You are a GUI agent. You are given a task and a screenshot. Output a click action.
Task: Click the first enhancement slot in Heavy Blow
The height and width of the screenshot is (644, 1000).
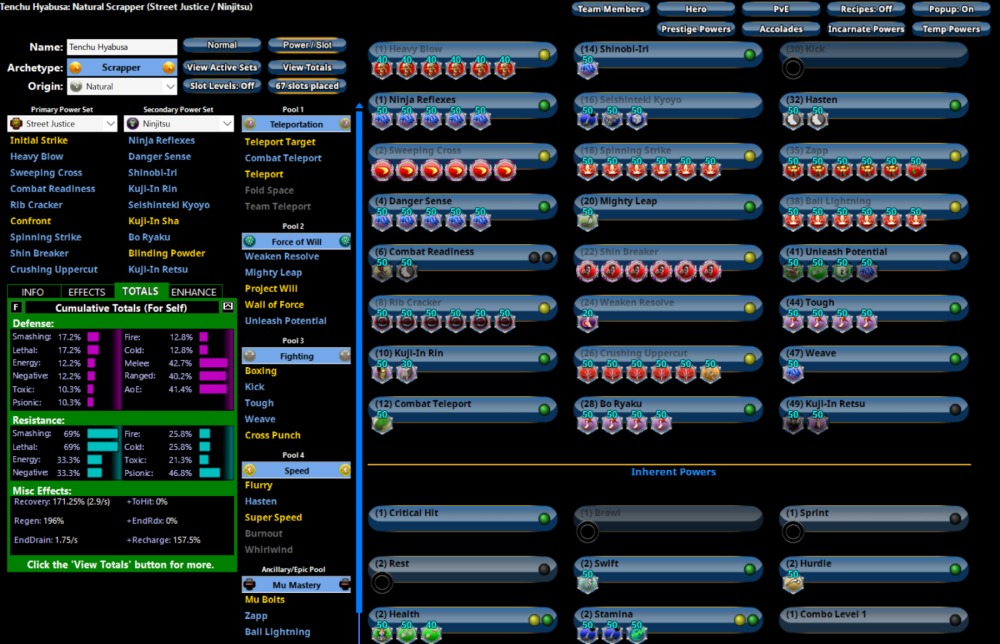point(382,68)
